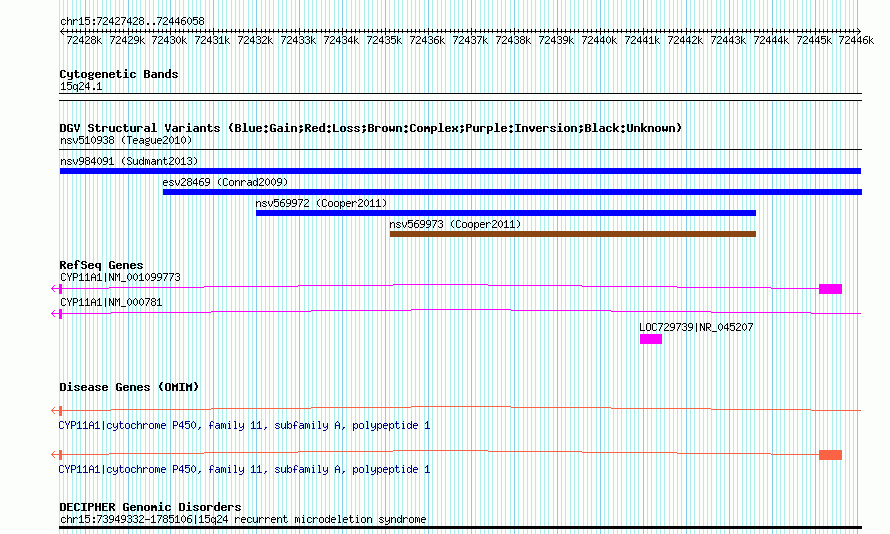Screen dimensions: 890x534
Task: Click left arrow of first OMIM gene line
Action: coord(56,410)
